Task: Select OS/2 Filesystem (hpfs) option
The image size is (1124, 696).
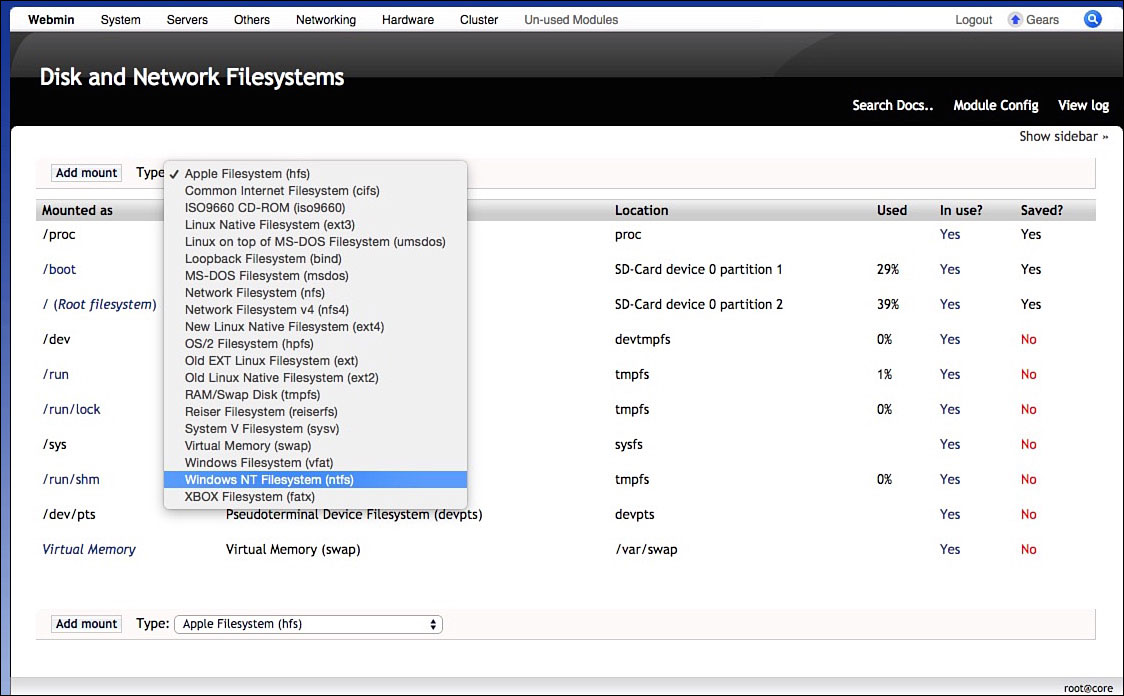Action: [x=315, y=343]
